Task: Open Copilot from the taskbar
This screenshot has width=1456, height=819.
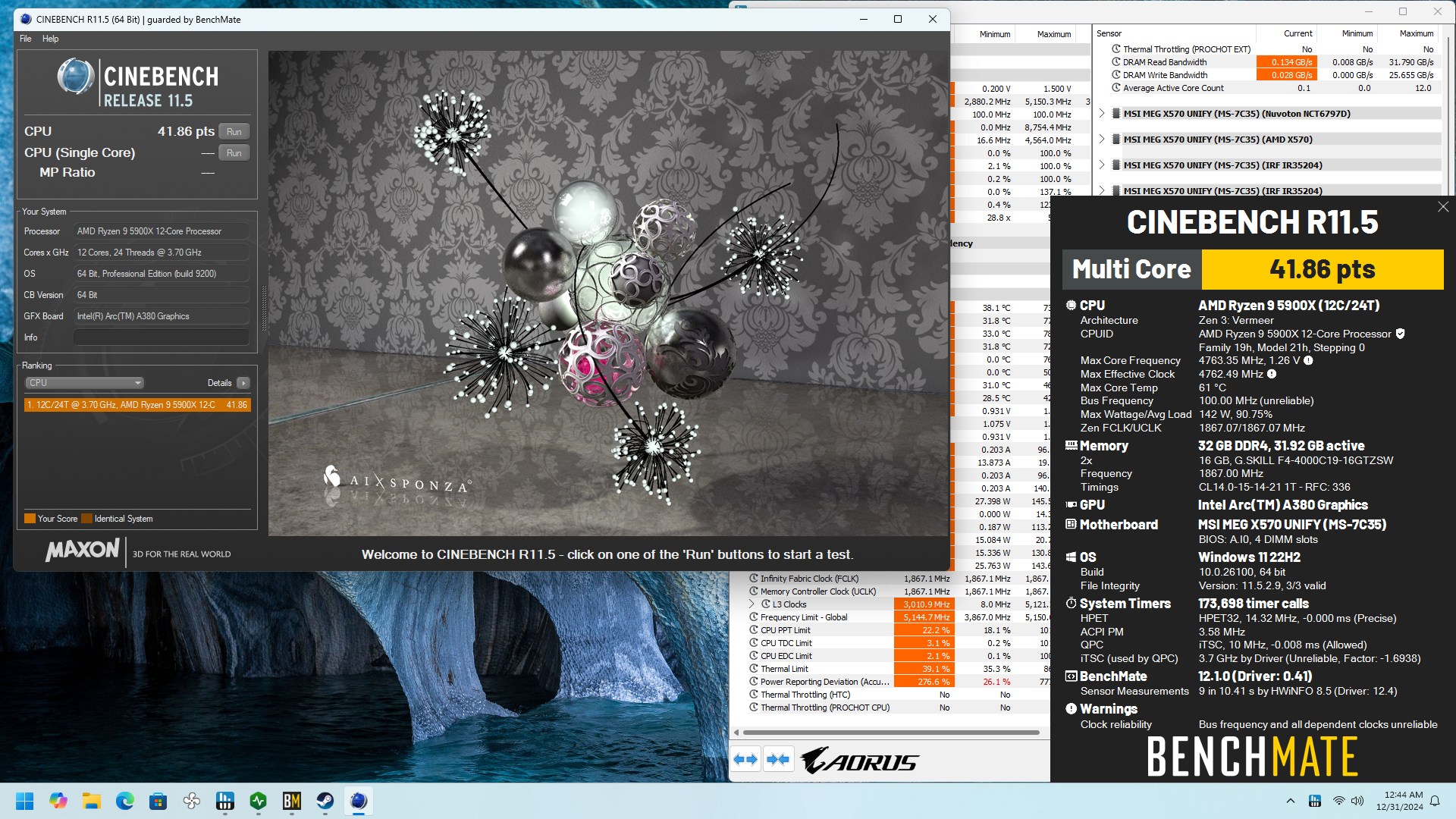Action: (58, 801)
